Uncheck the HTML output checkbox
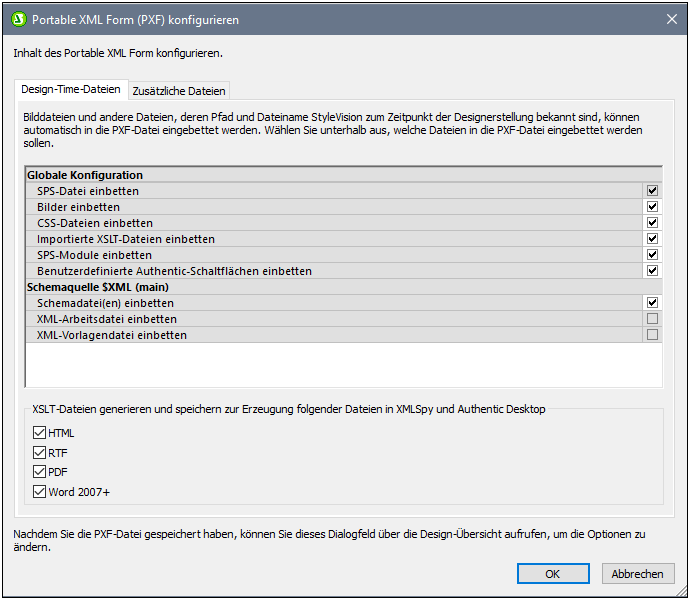 [x=40, y=433]
